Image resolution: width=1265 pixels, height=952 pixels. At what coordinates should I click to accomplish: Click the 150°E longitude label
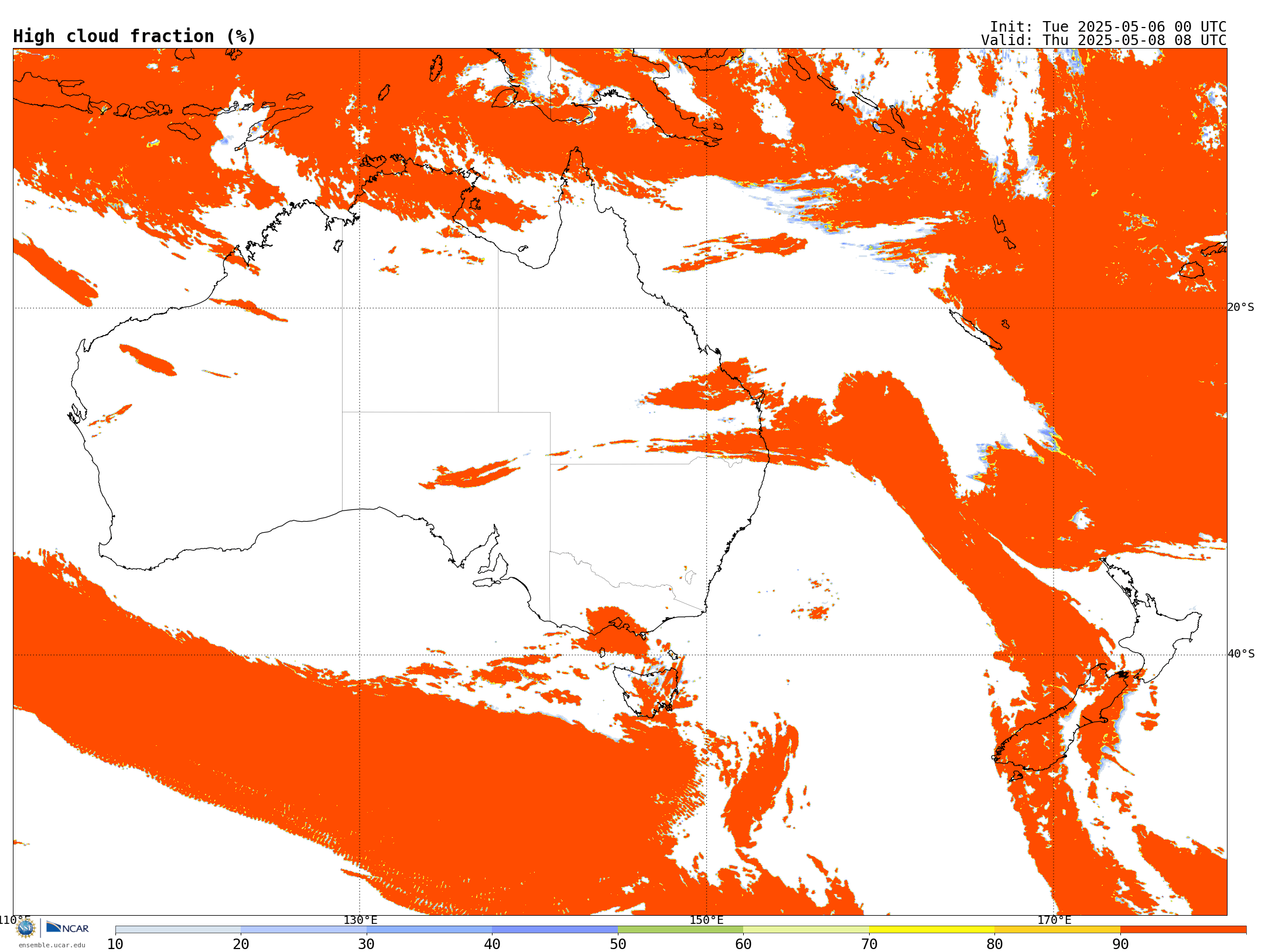[706, 920]
